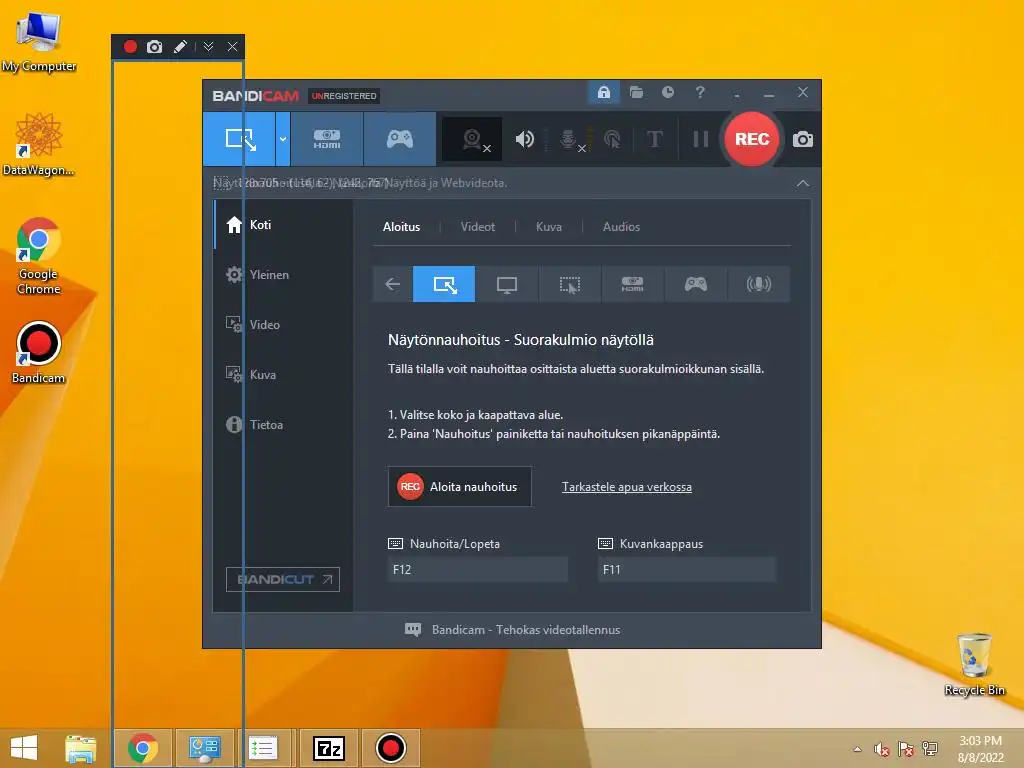Show hidden tray icons arrow

857,749
